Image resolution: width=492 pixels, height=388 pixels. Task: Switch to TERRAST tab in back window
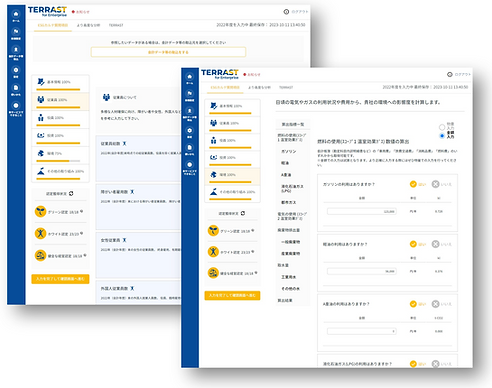point(116,25)
